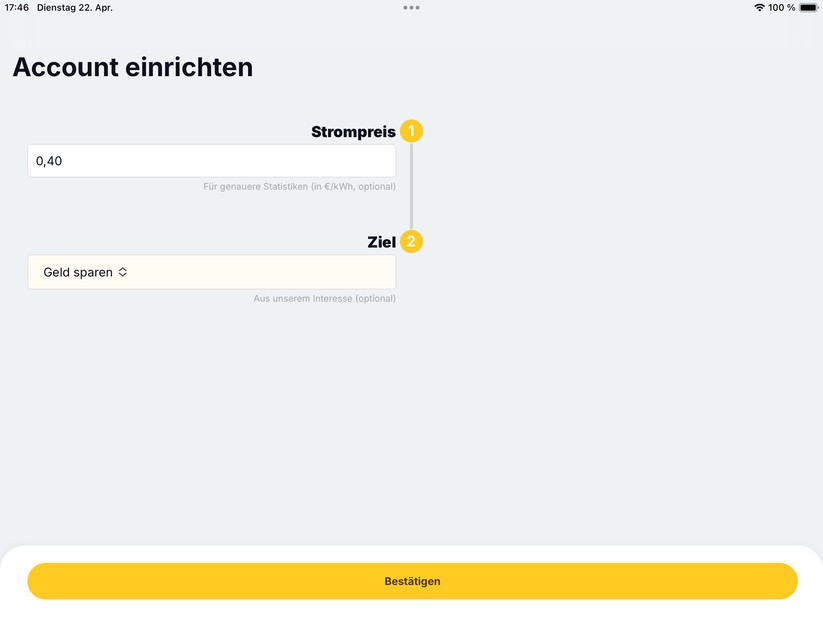Tap the 17:46 clock in status bar

coord(17,7)
